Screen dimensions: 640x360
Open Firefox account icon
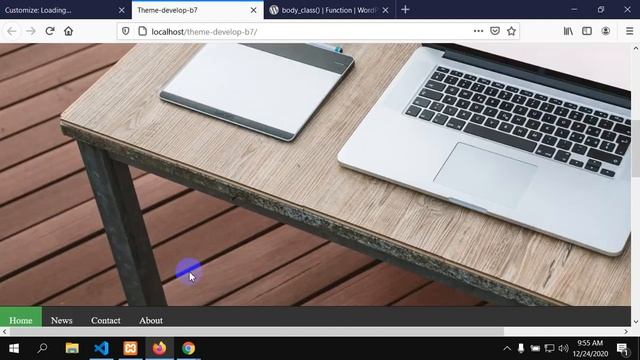click(606, 31)
